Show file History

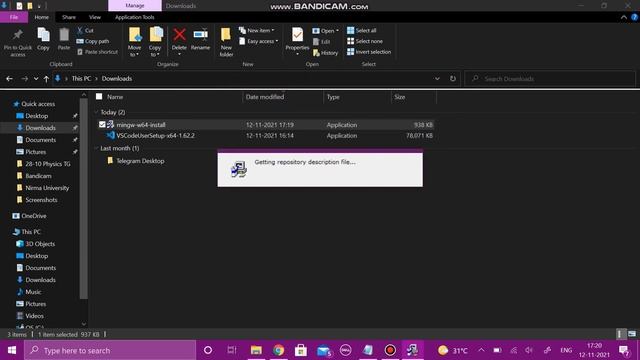click(325, 53)
